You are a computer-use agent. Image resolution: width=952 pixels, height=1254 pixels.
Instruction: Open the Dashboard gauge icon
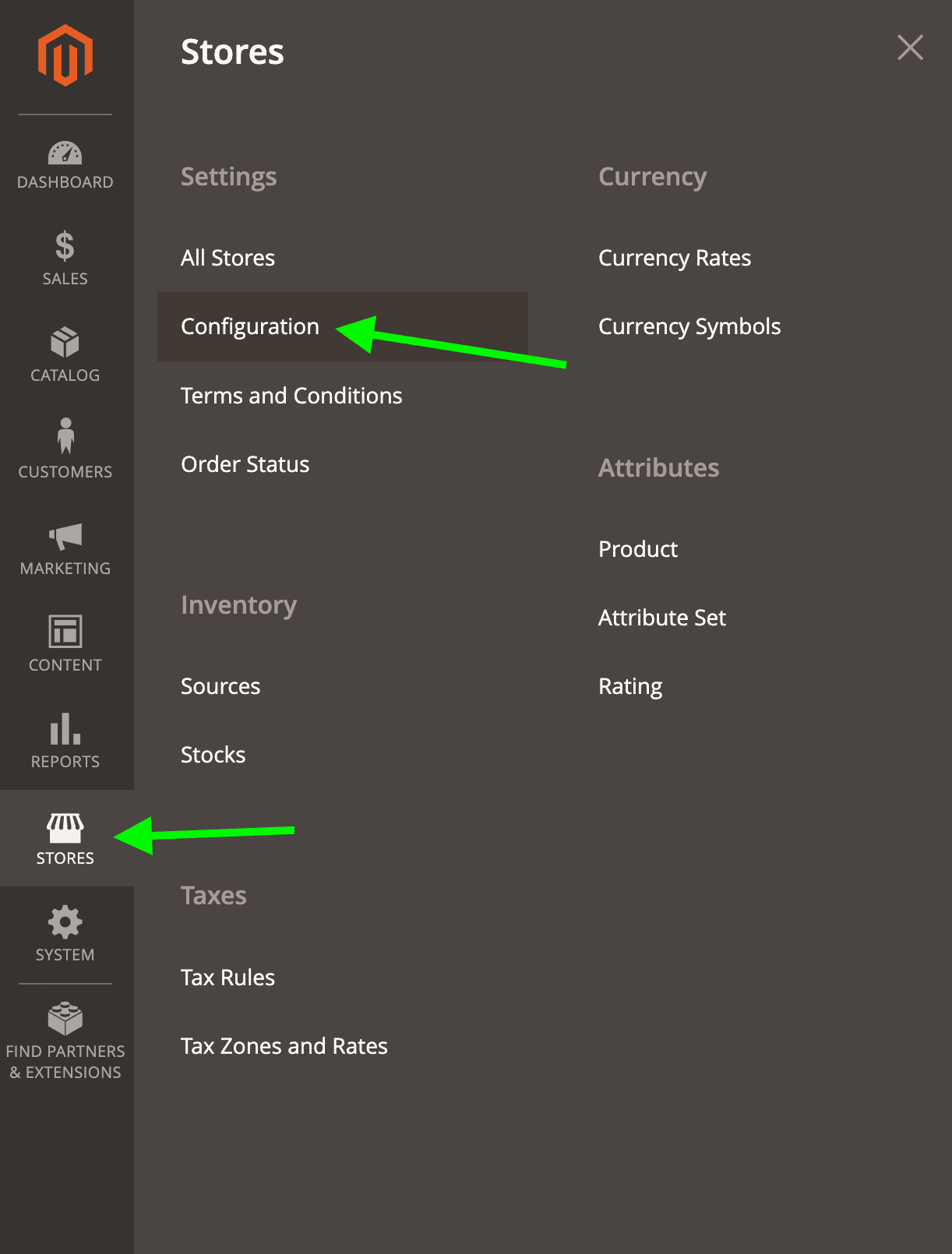[x=65, y=153]
